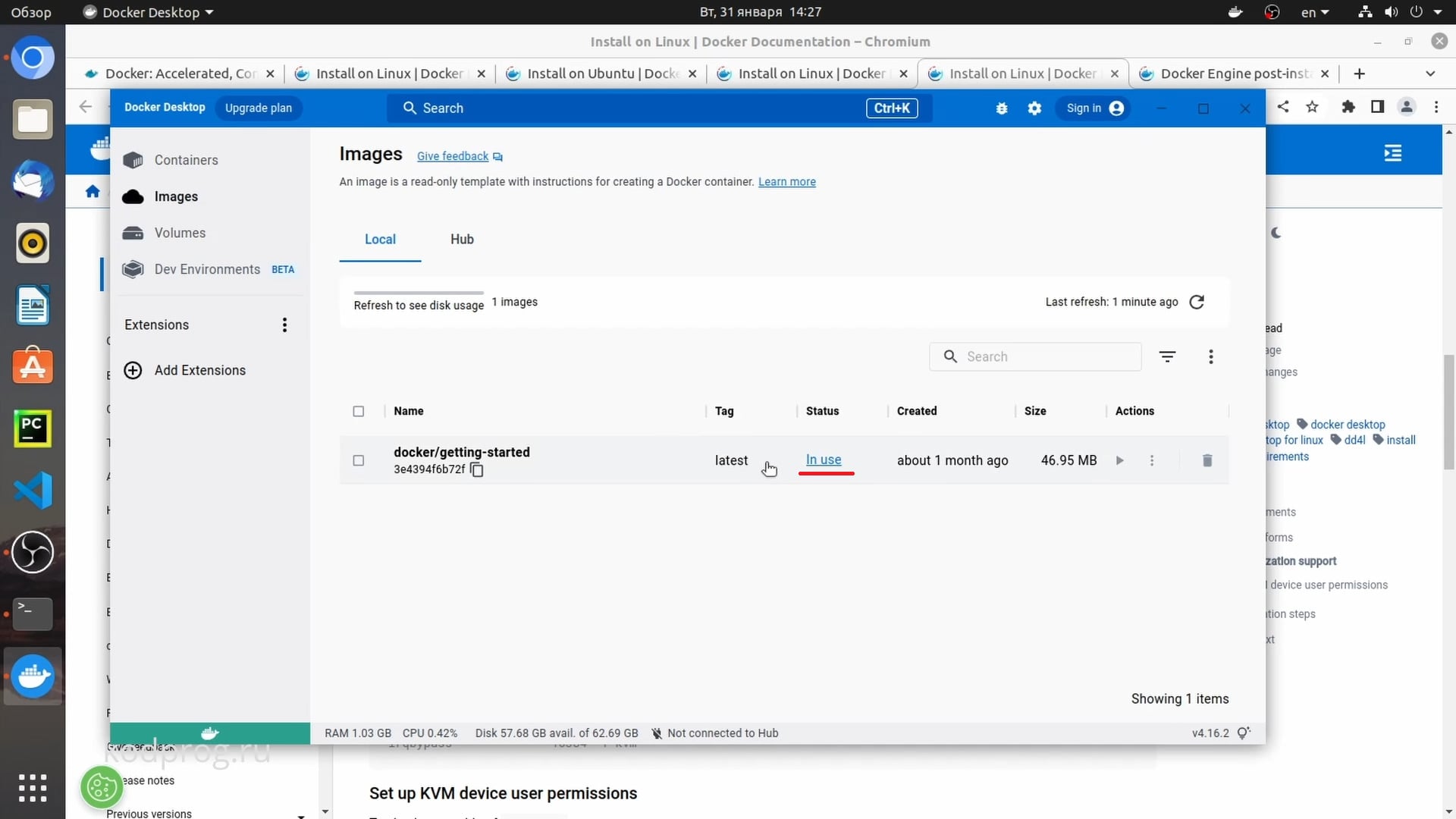Copy image ID 3e4394f6b72f

click(x=477, y=469)
